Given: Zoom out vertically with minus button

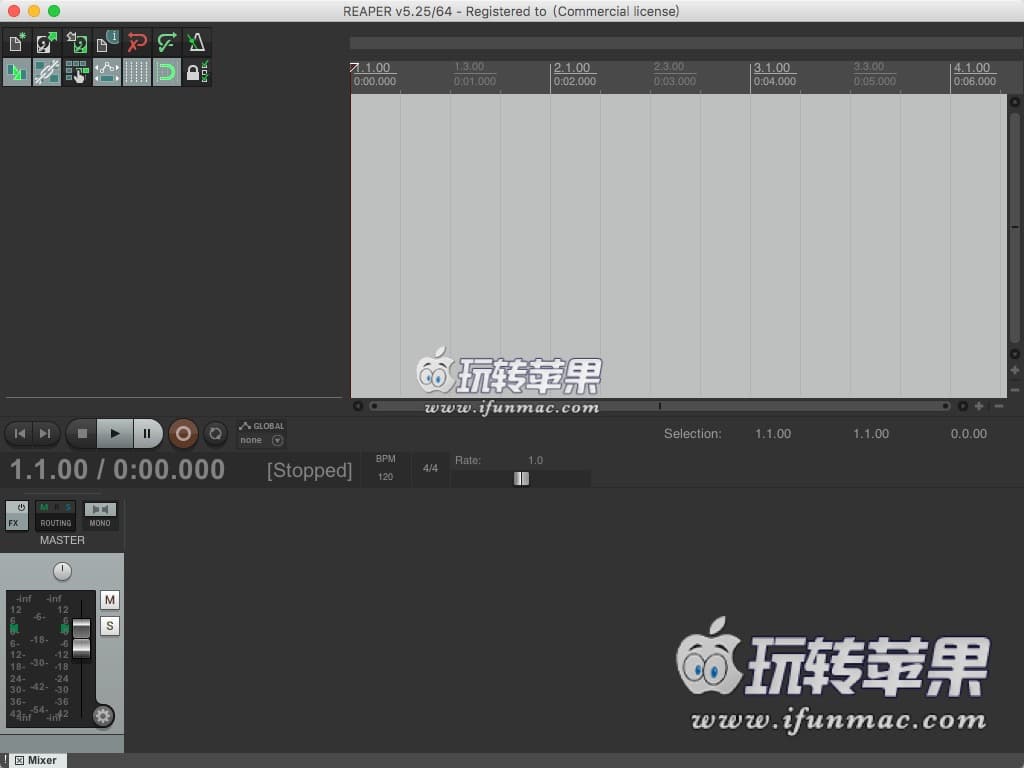Looking at the screenshot, I should tap(1015, 390).
